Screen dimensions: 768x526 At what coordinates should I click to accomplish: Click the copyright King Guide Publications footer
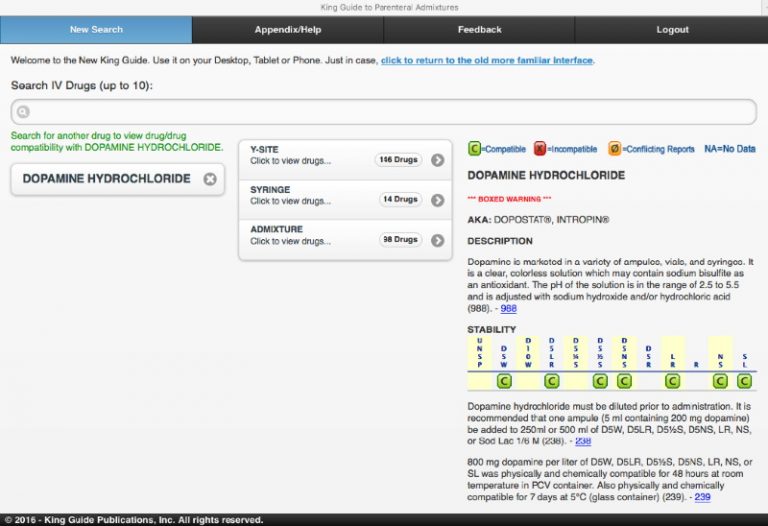point(134,520)
